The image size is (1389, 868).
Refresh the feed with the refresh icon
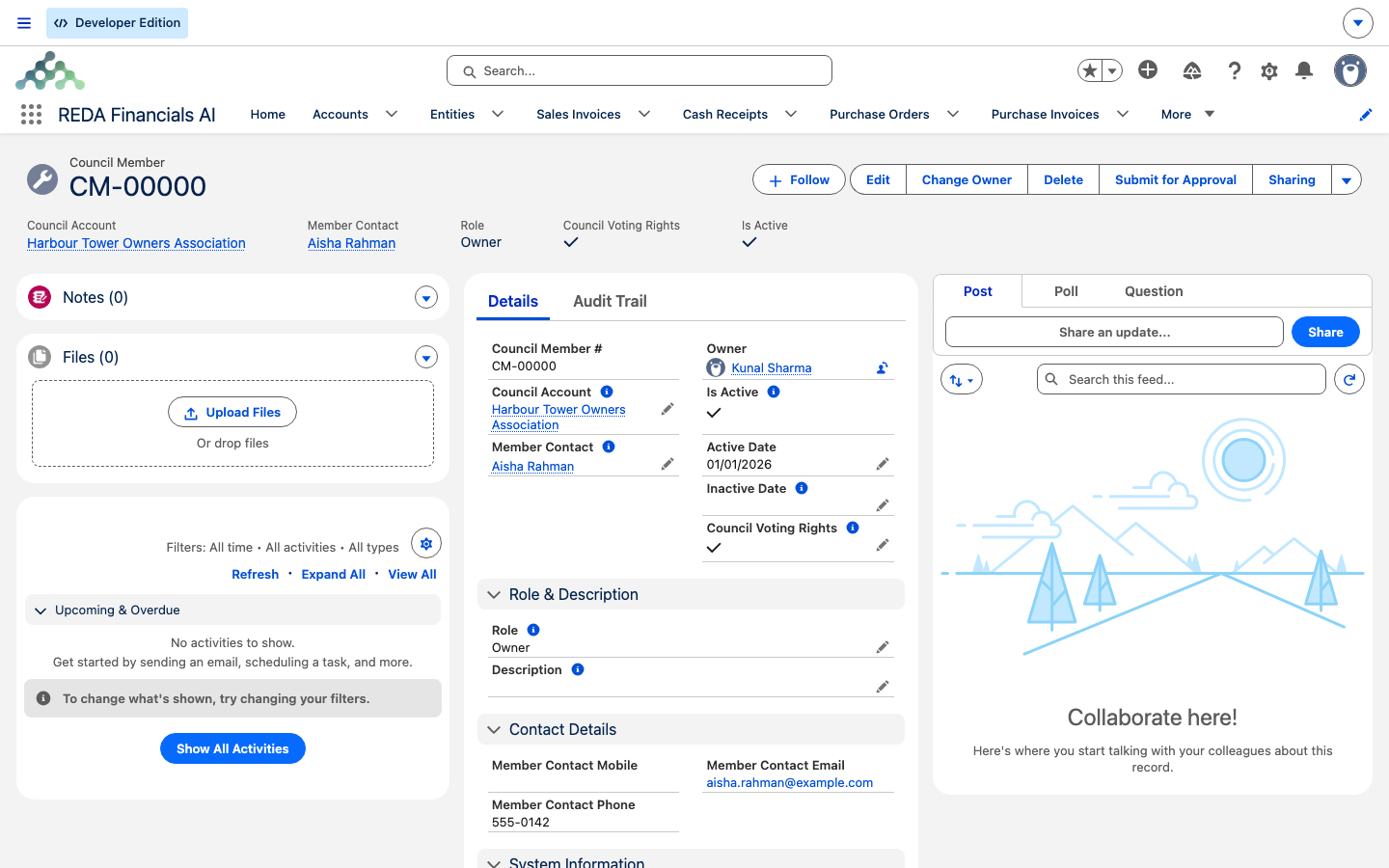1349,380
